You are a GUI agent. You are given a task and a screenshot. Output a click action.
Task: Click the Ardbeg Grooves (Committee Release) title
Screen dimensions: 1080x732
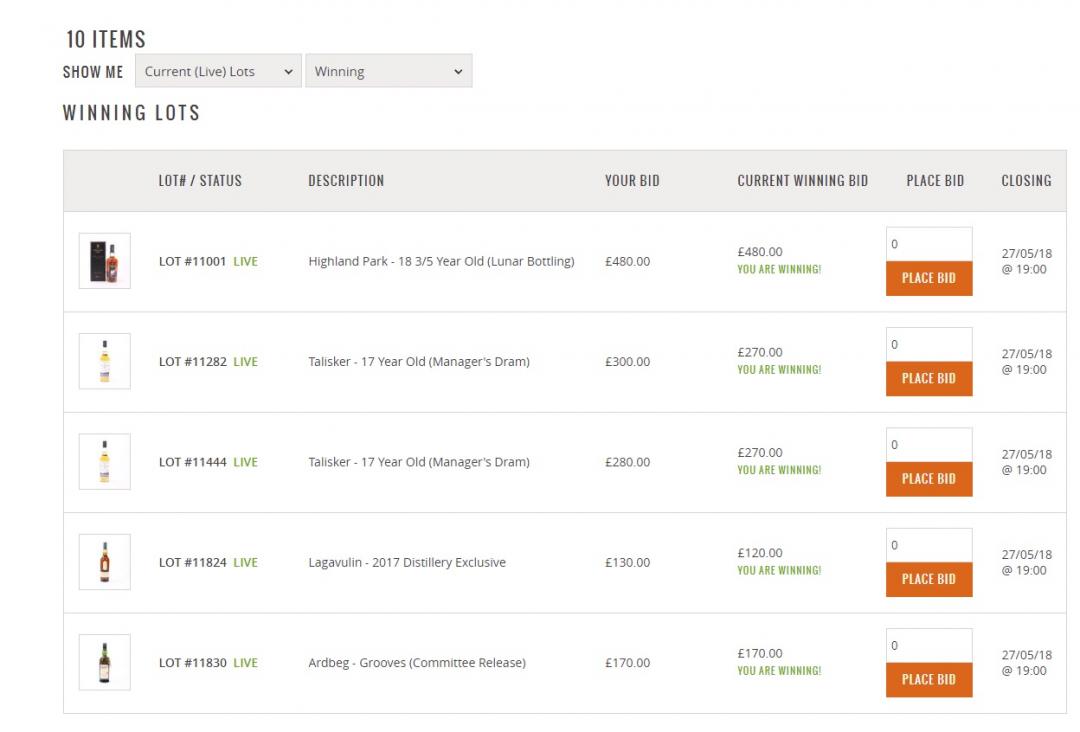point(416,662)
